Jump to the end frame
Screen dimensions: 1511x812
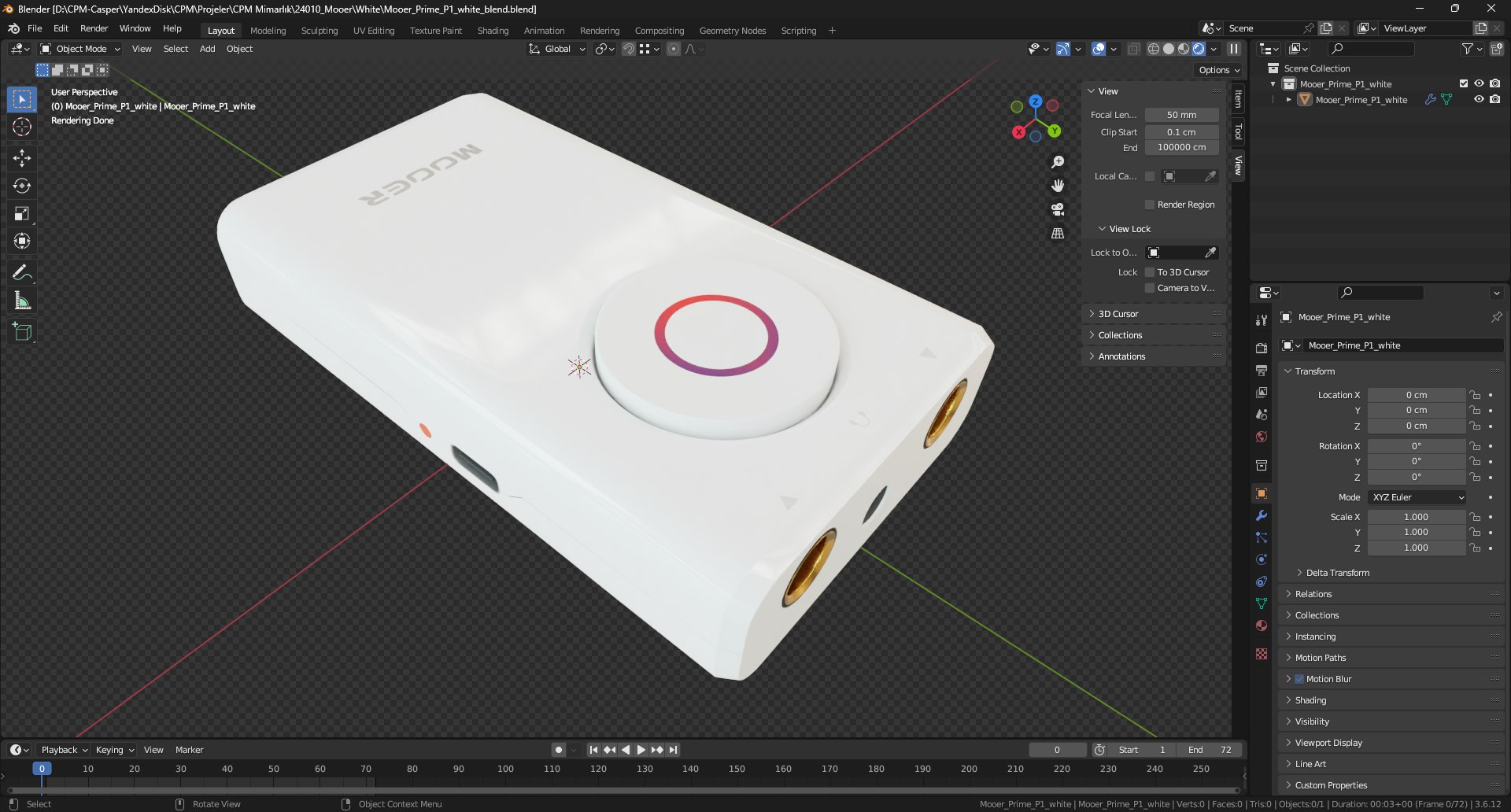[x=673, y=750]
